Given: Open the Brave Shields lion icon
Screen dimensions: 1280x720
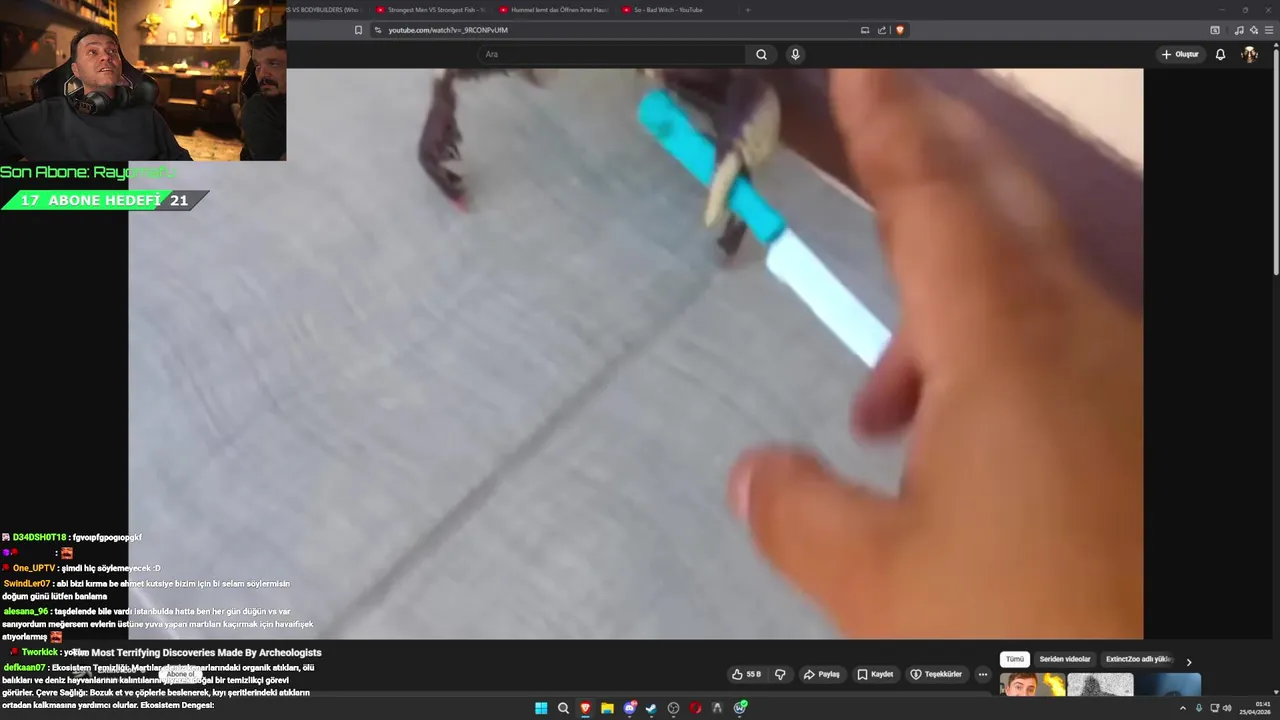Looking at the screenshot, I should pos(899,30).
